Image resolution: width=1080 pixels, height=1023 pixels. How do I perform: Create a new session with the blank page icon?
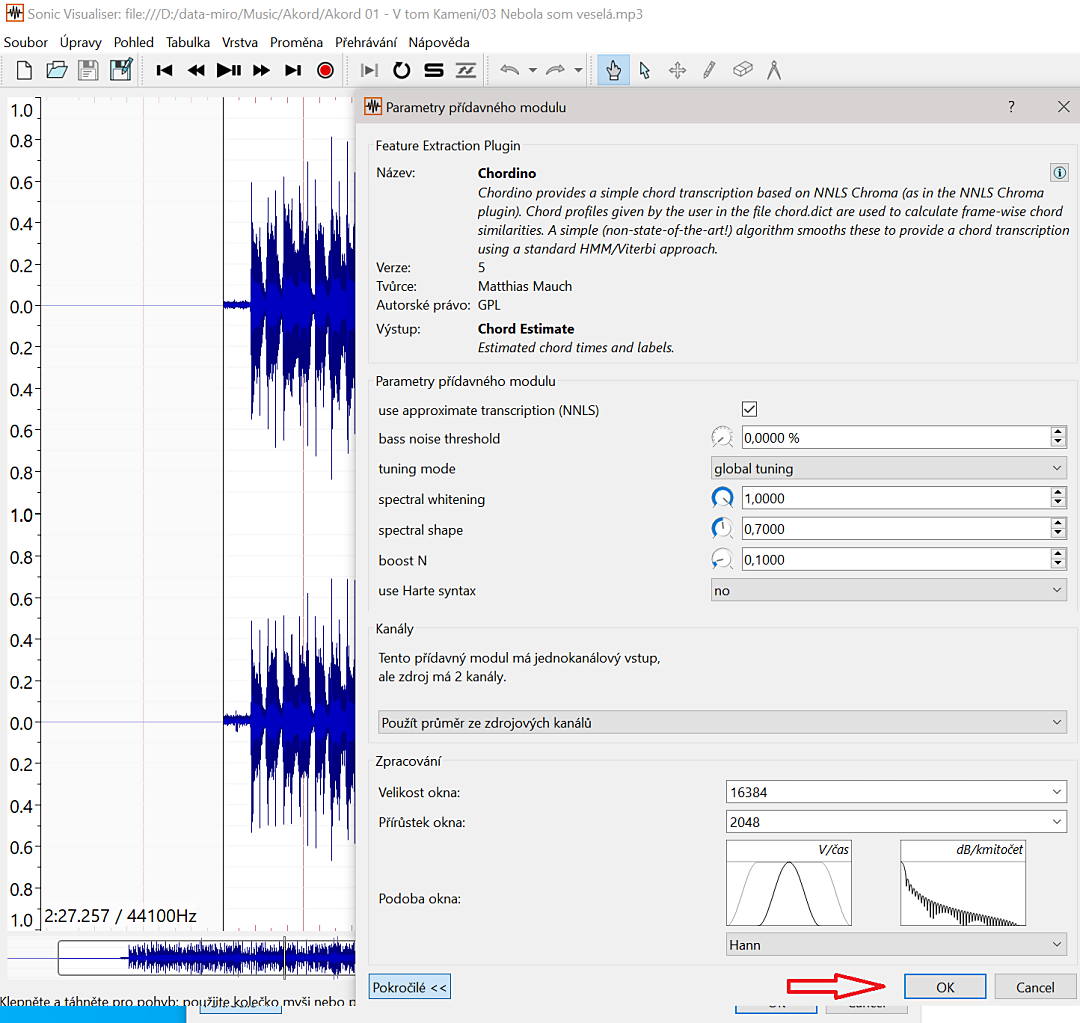(24, 70)
